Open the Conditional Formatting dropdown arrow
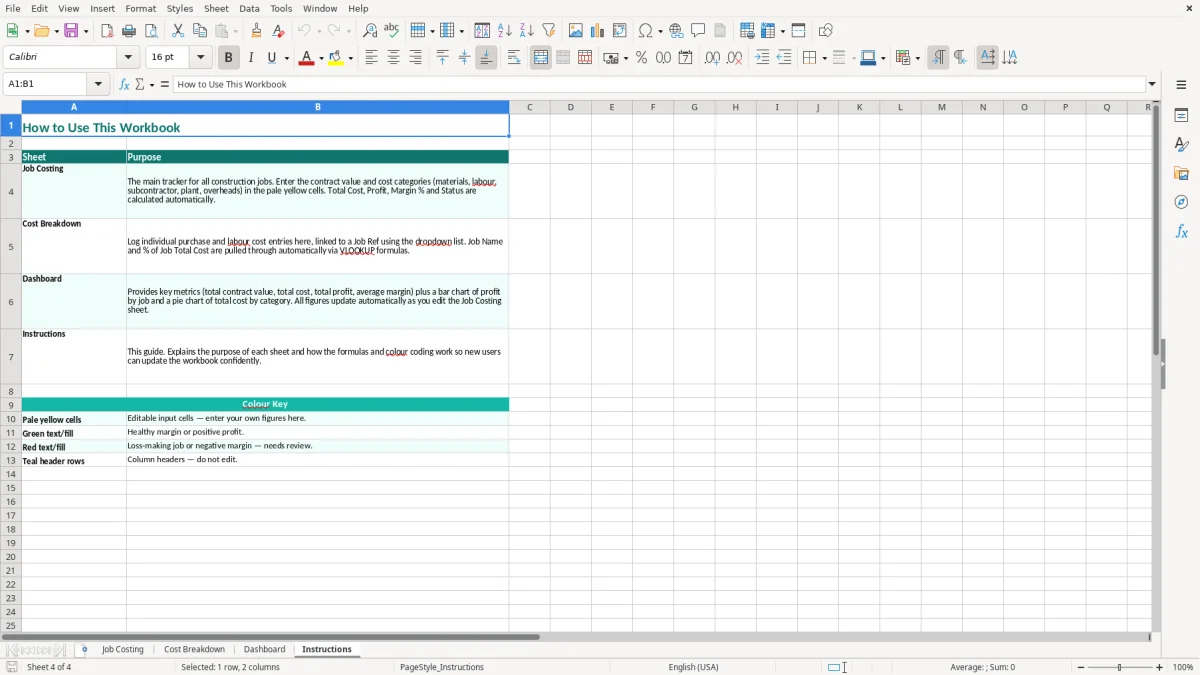1200x675 pixels. point(917,58)
